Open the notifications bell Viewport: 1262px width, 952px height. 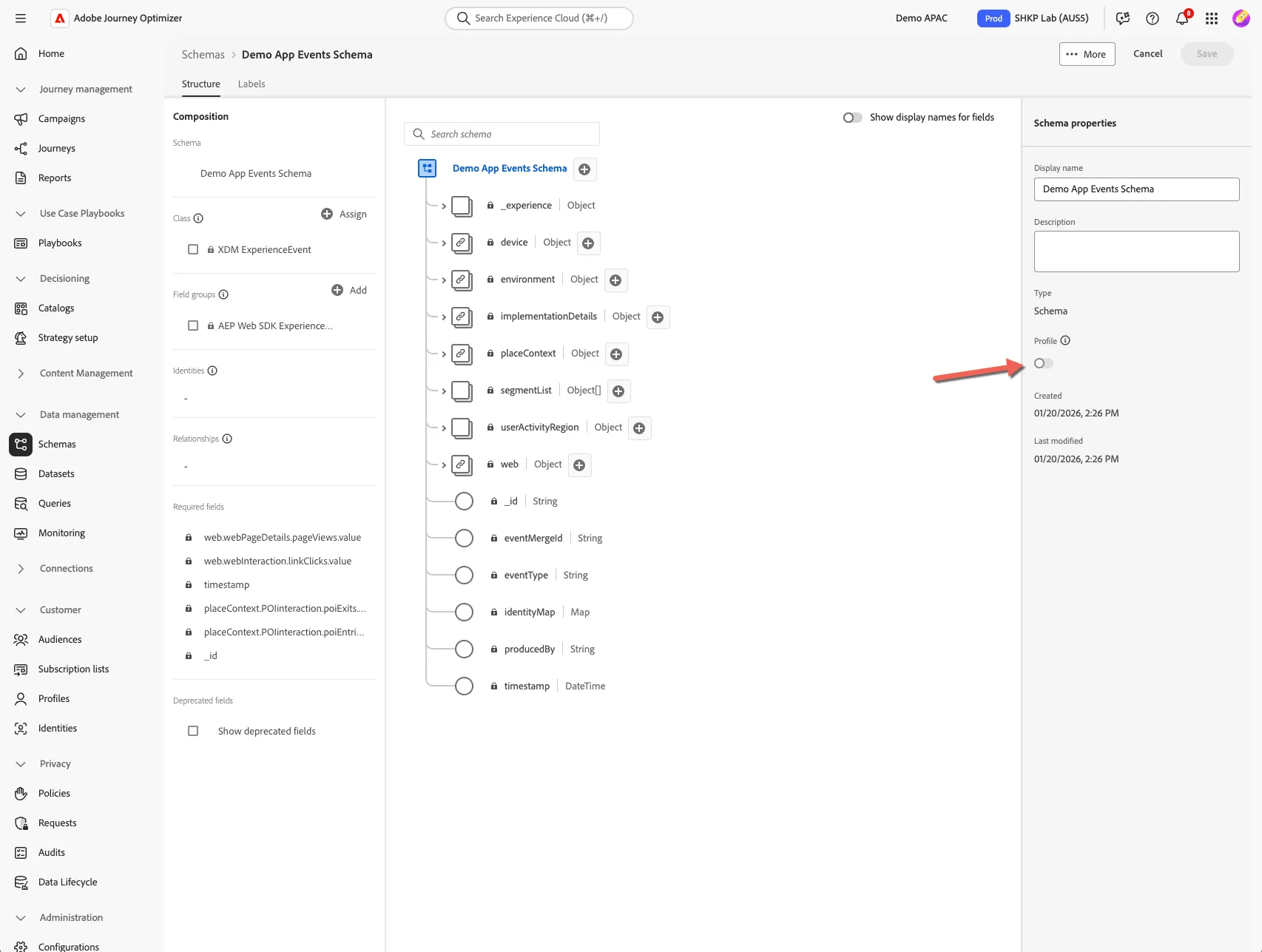coord(1182,18)
